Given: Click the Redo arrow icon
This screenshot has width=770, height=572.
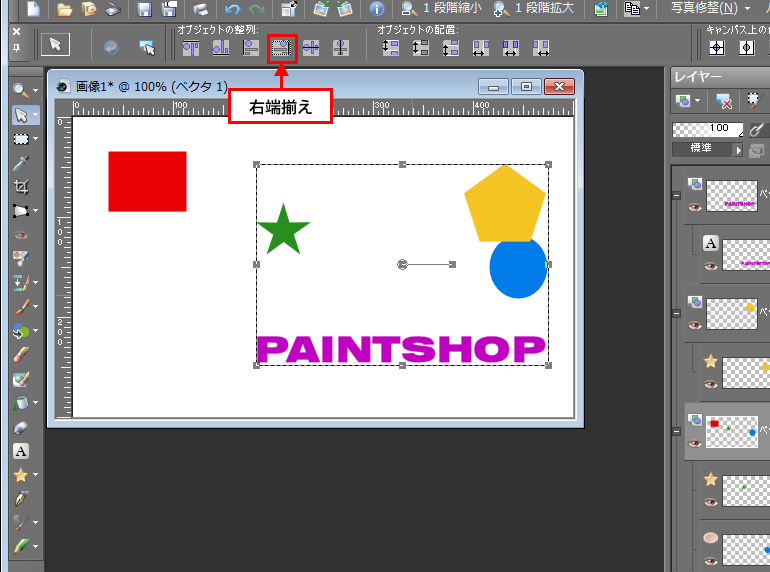Looking at the screenshot, I should tap(257, 9).
